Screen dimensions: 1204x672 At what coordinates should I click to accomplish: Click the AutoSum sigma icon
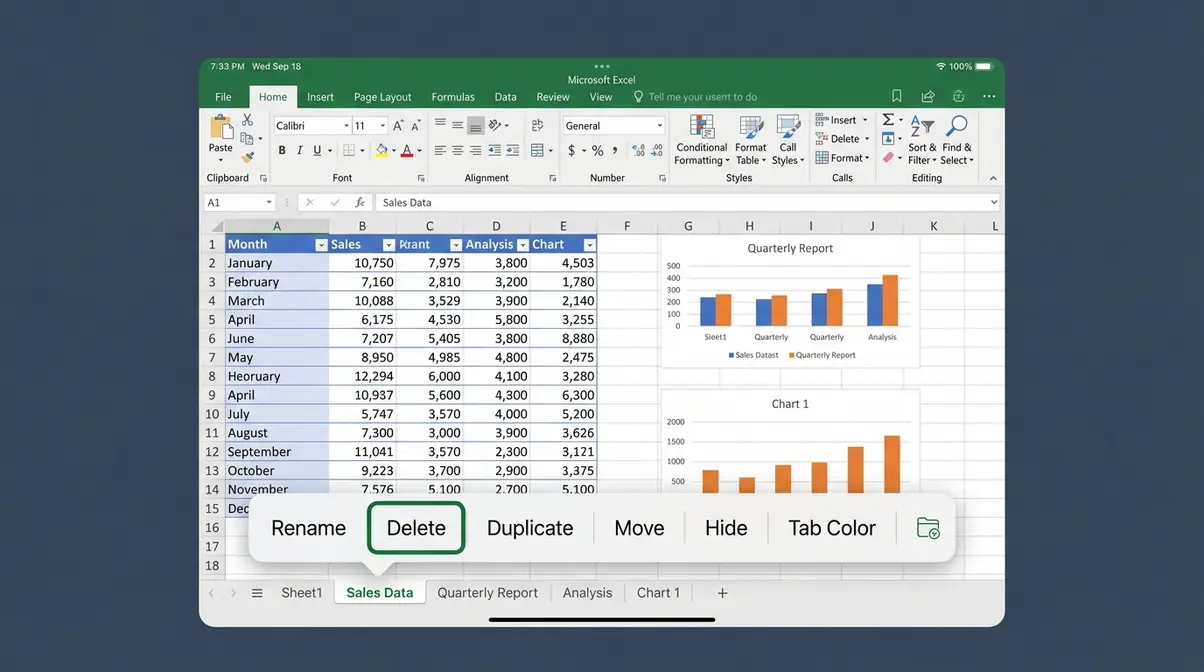click(x=887, y=120)
